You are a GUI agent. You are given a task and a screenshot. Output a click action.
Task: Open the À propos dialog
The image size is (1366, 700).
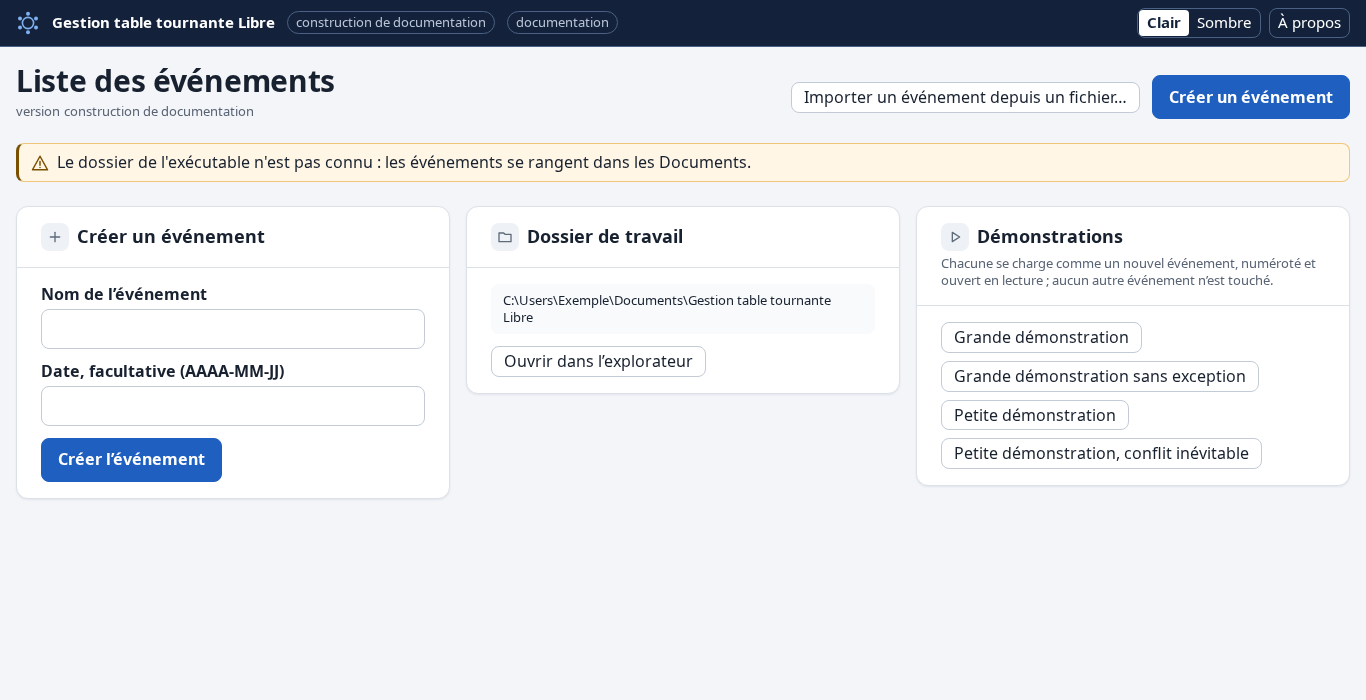(x=1309, y=23)
